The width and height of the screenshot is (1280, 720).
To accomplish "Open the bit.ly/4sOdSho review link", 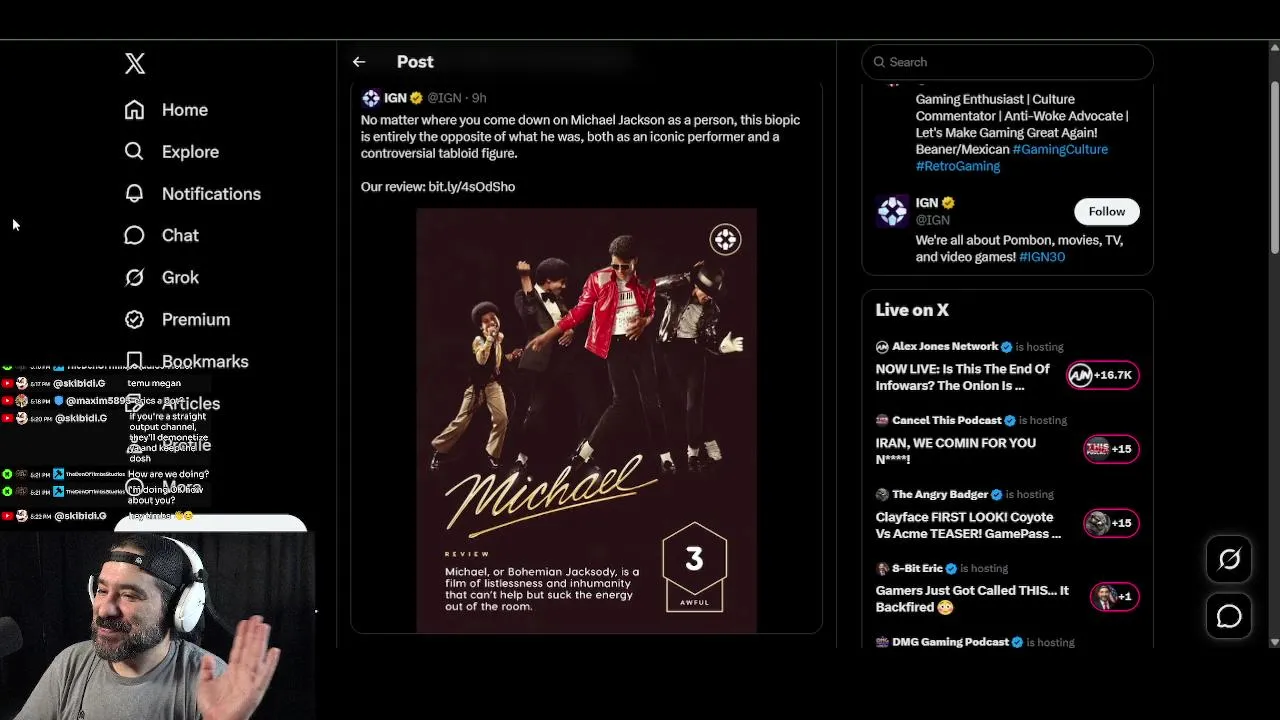I will [x=471, y=187].
